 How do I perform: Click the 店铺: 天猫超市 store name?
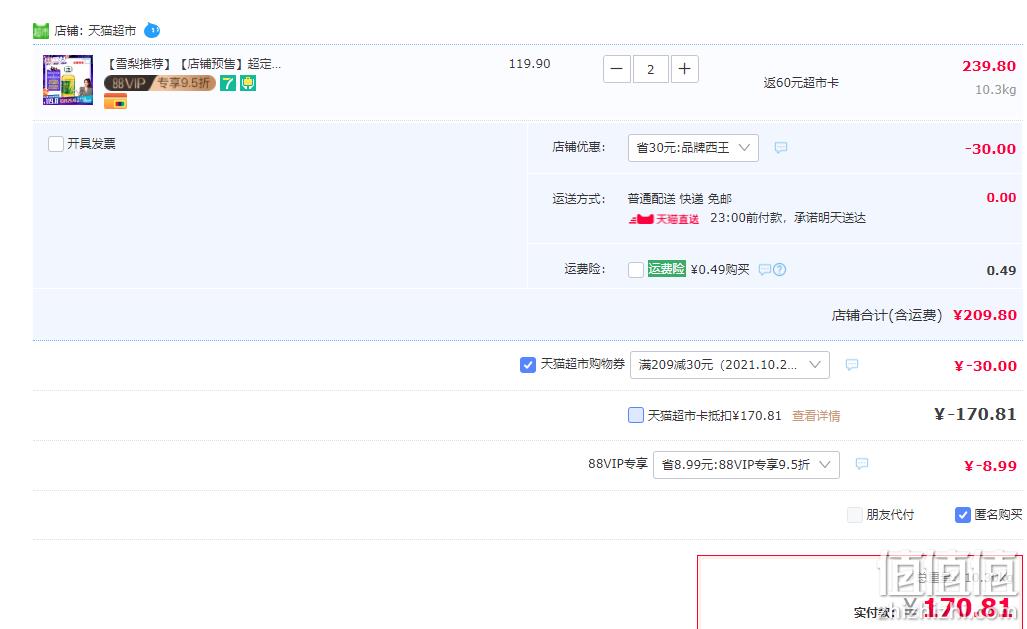click(95, 31)
